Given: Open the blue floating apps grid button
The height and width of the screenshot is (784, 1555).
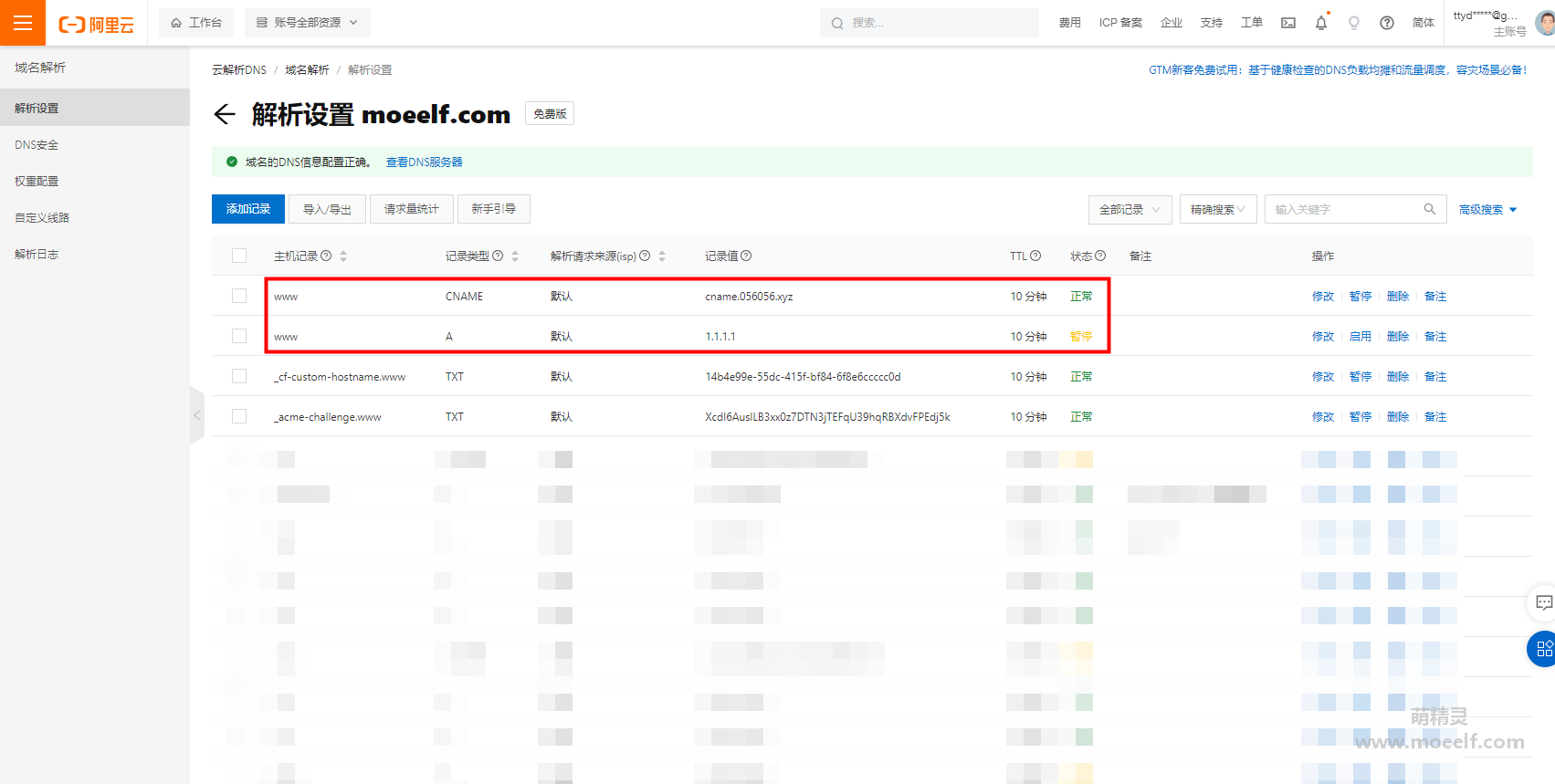Looking at the screenshot, I should 1542,649.
